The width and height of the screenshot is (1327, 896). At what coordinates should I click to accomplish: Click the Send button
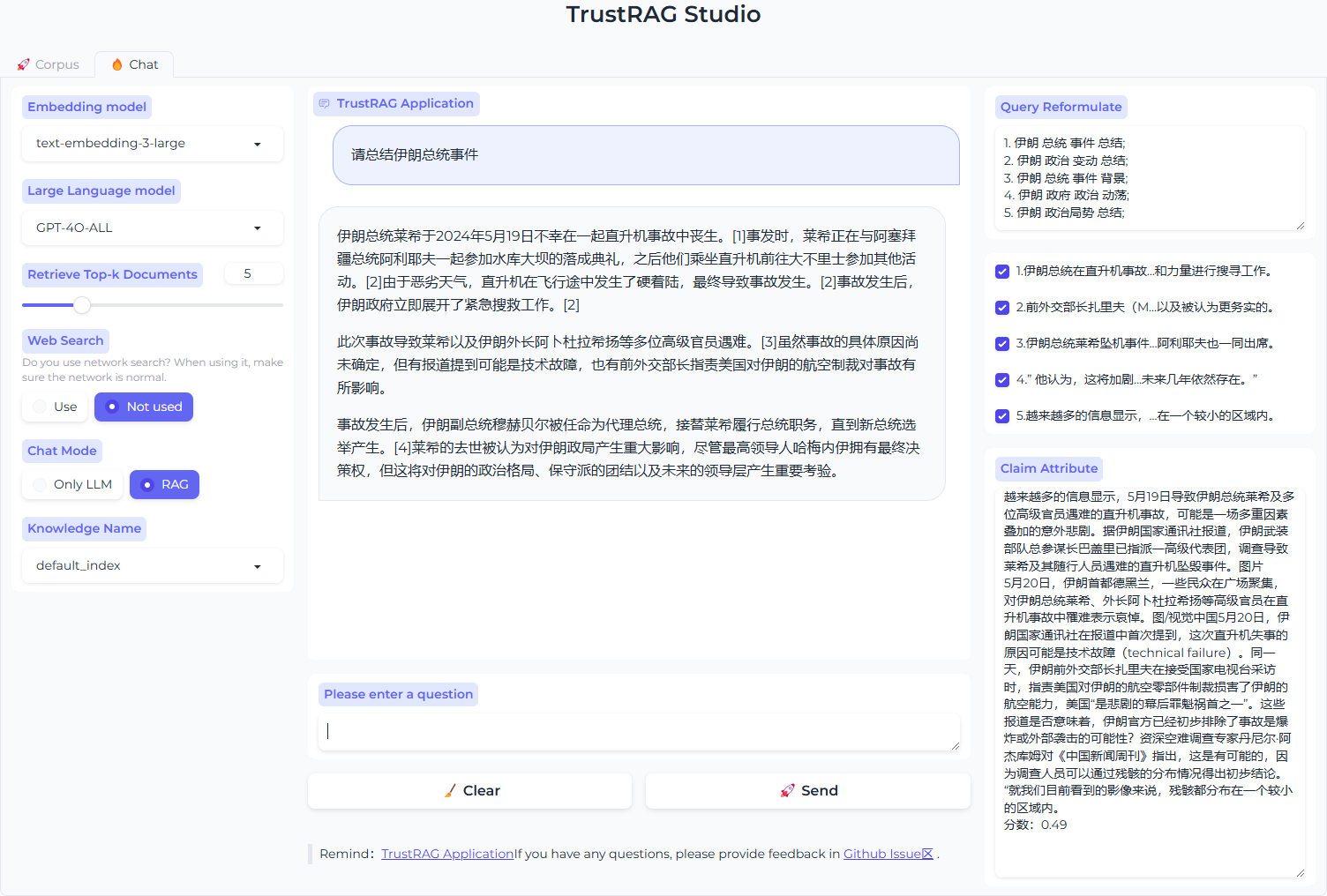808,791
